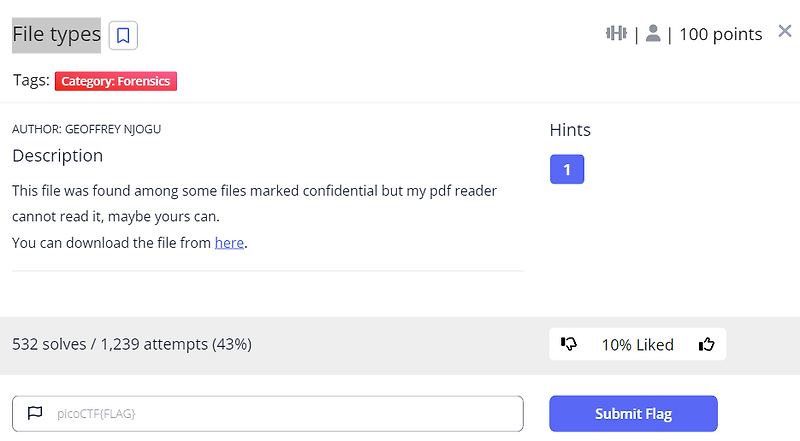
Task: Click the thumbs down dislike icon
Action: [x=570, y=344]
